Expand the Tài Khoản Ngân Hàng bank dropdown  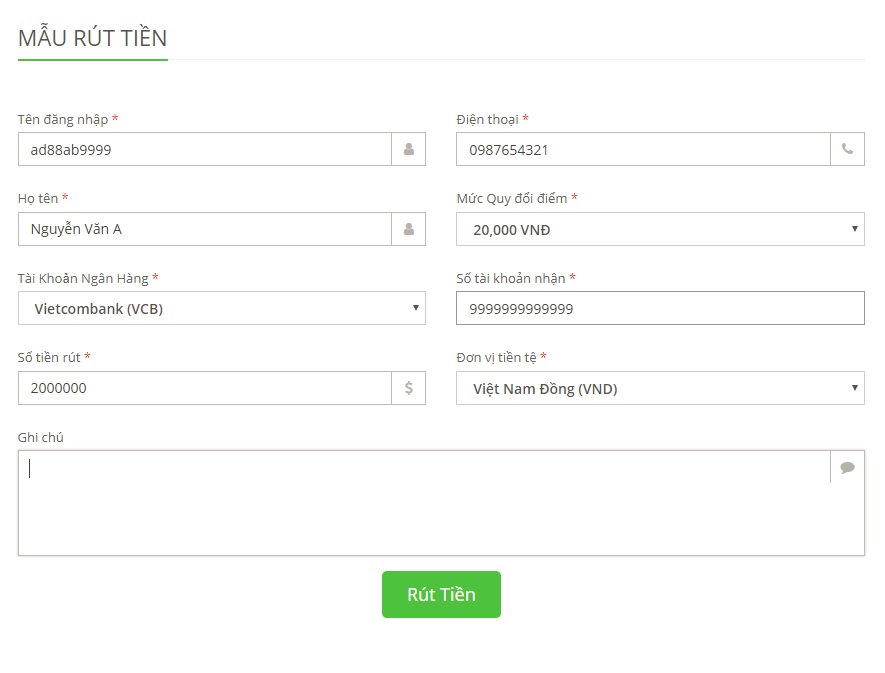222,308
